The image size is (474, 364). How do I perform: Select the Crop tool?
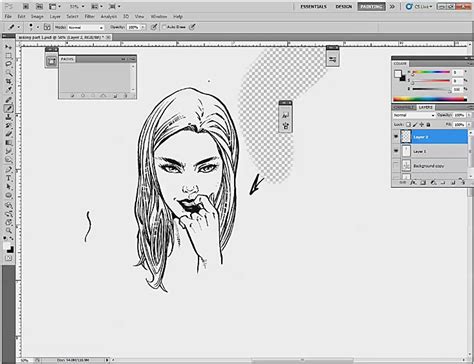tap(8, 81)
